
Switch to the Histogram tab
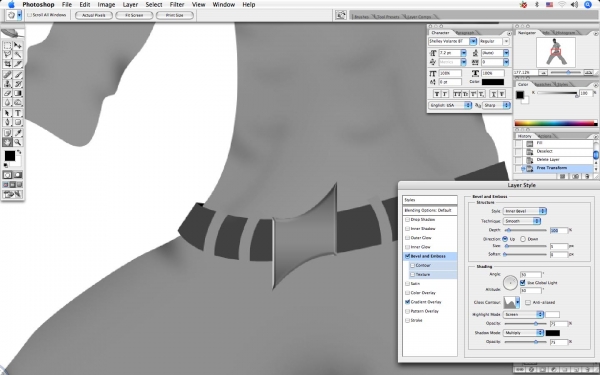pos(565,33)
